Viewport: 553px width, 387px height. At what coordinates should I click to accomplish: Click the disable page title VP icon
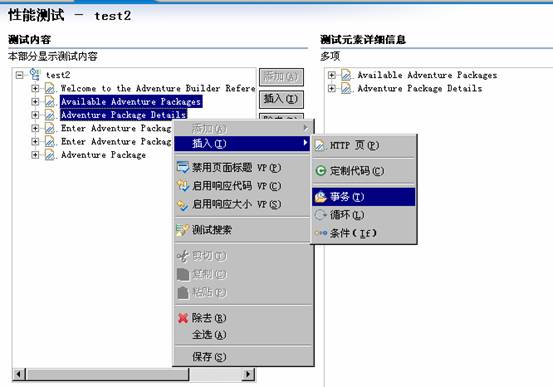click(x=183, y=167)
